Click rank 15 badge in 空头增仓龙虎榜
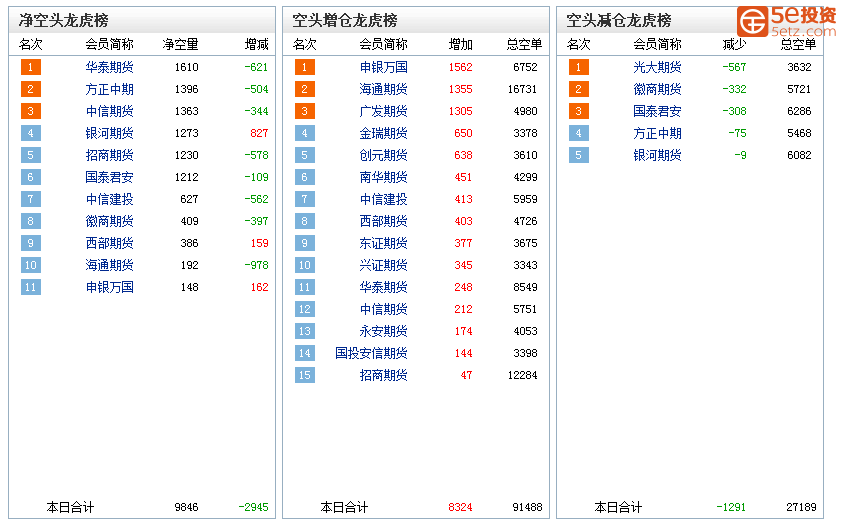844x529 pixels. click(305, 376)
